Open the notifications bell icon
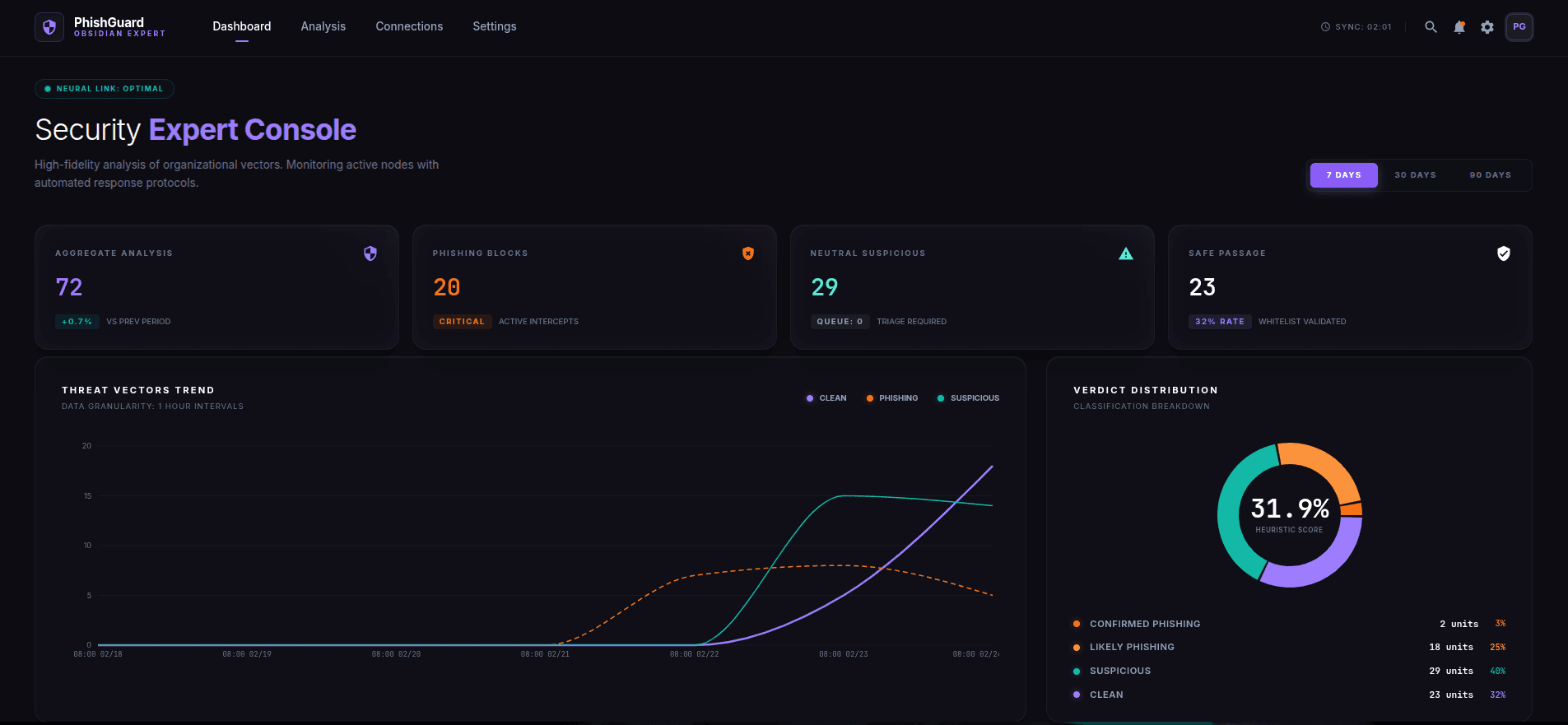This screenshot has height=725, width=1568. click(x=1459, y=27)
